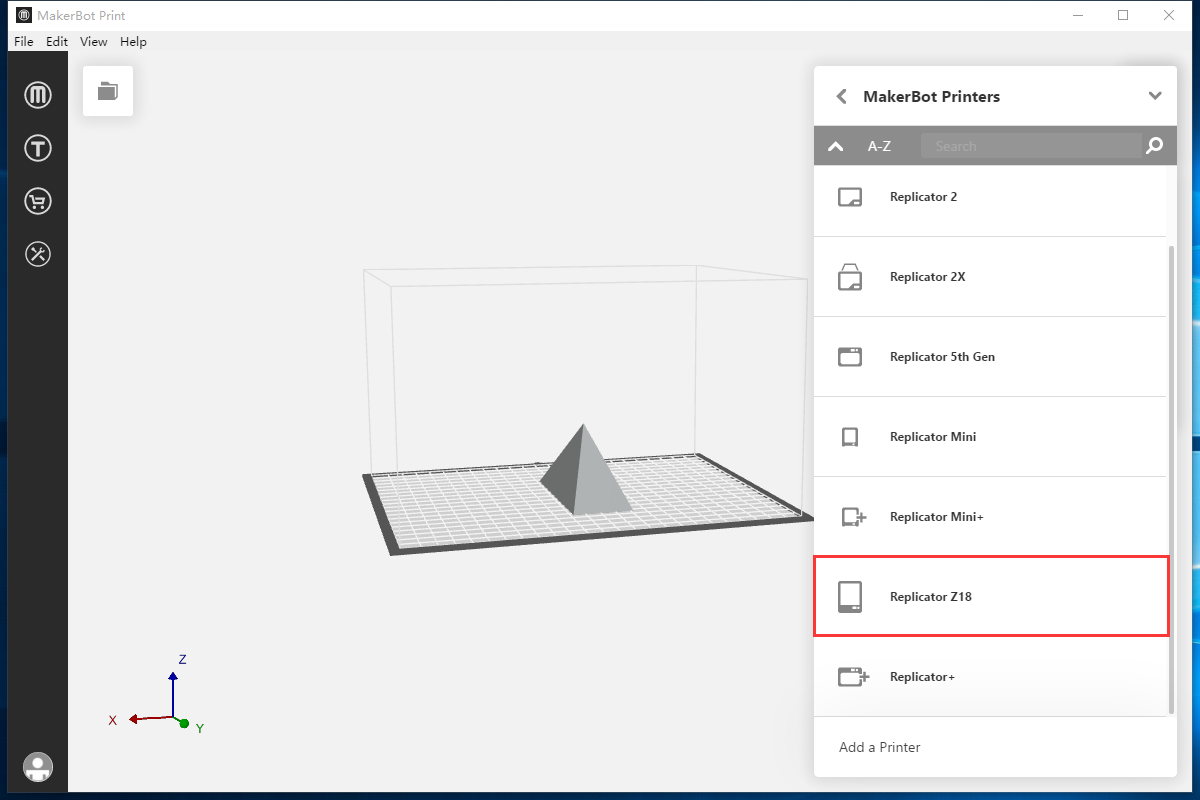Click the printer Search field
The width and height of the screenshot is (1200, 800).
pyautogui.click(x=1030, y=146)
